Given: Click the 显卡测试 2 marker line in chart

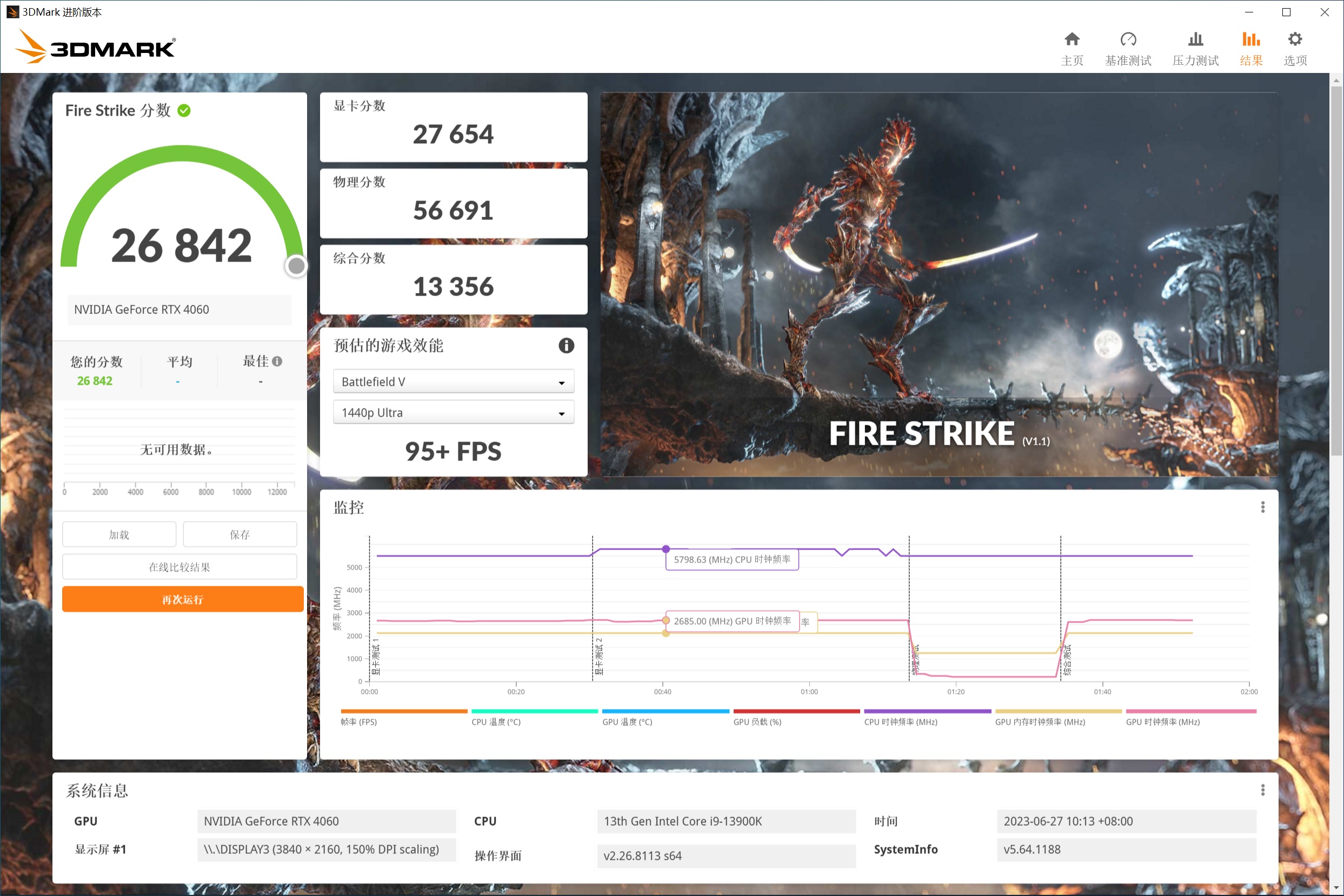Looking at the screenshot, I should 592,609.
